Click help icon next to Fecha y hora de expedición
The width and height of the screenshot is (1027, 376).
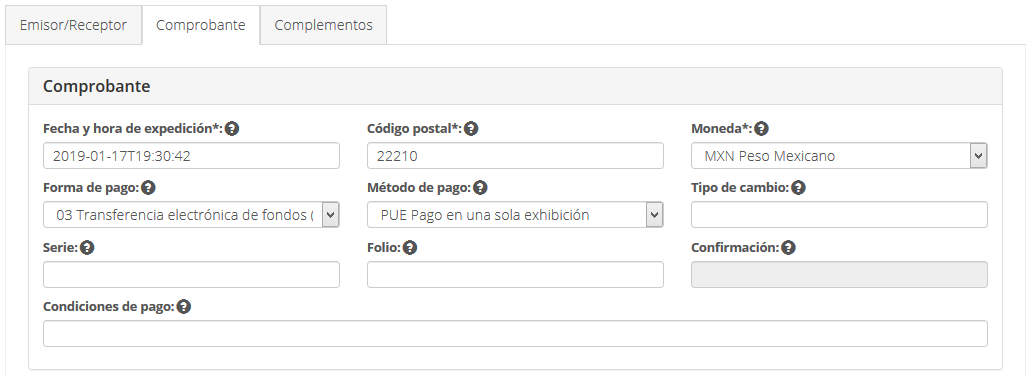pos(231,129)
